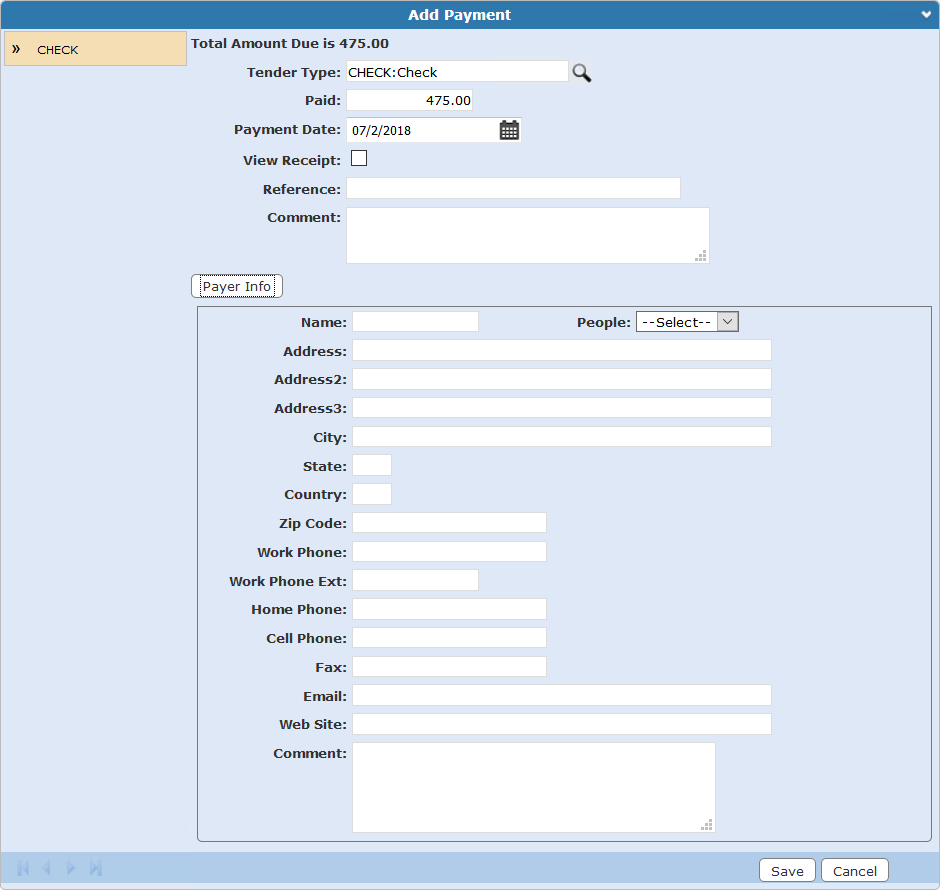940x890 pixels.
Task: Cancel the payment entry
Action: click(855, 871)
